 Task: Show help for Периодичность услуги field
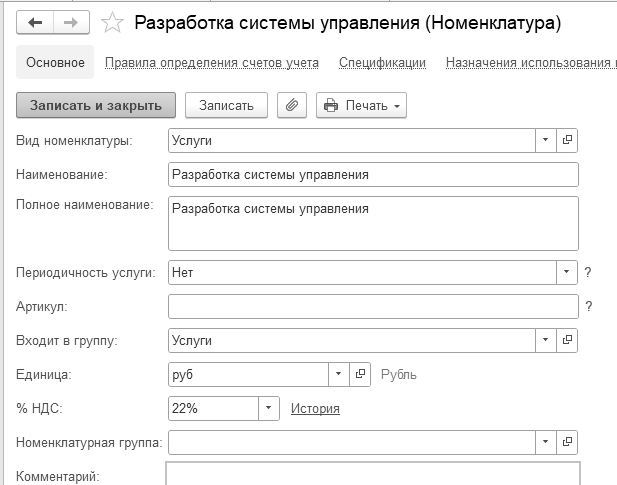pos(588,272)
